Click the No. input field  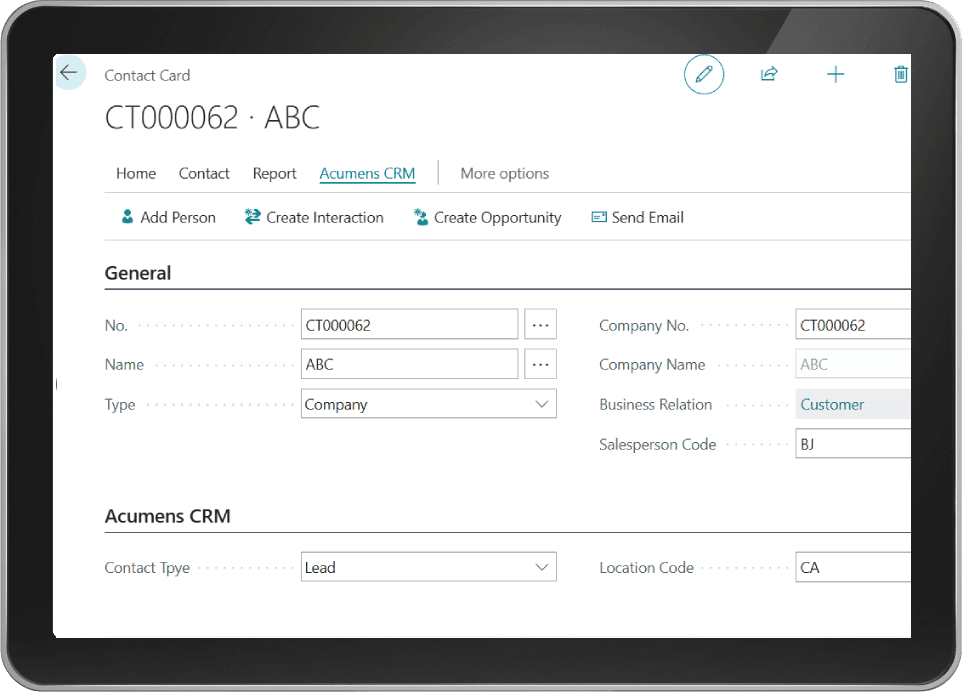410,324
